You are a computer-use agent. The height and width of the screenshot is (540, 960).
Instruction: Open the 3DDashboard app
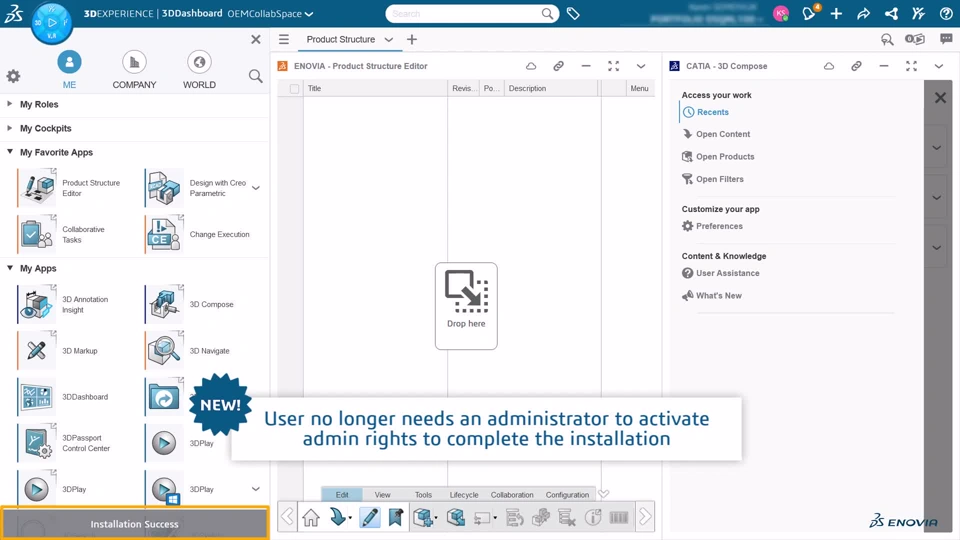(38, 397)
